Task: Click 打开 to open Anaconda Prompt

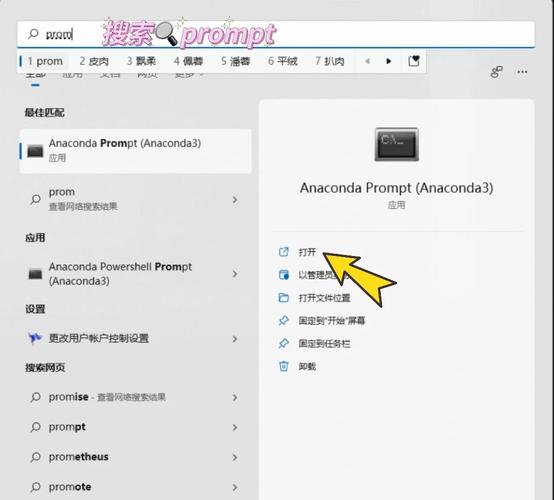Action: pos(307,252)
